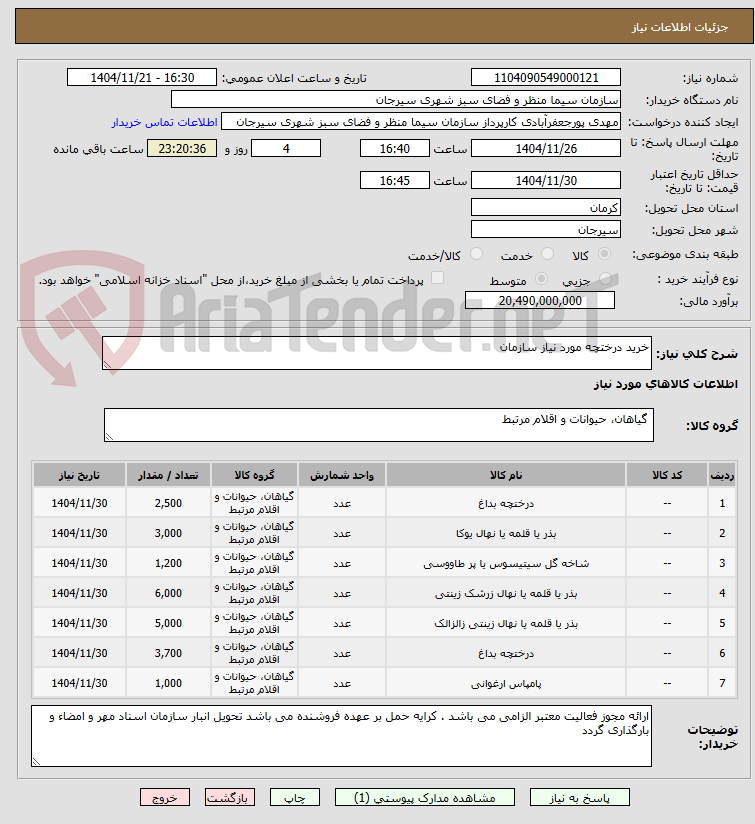
Task: Click quantity cell 5,000
Action: point(168,623)
